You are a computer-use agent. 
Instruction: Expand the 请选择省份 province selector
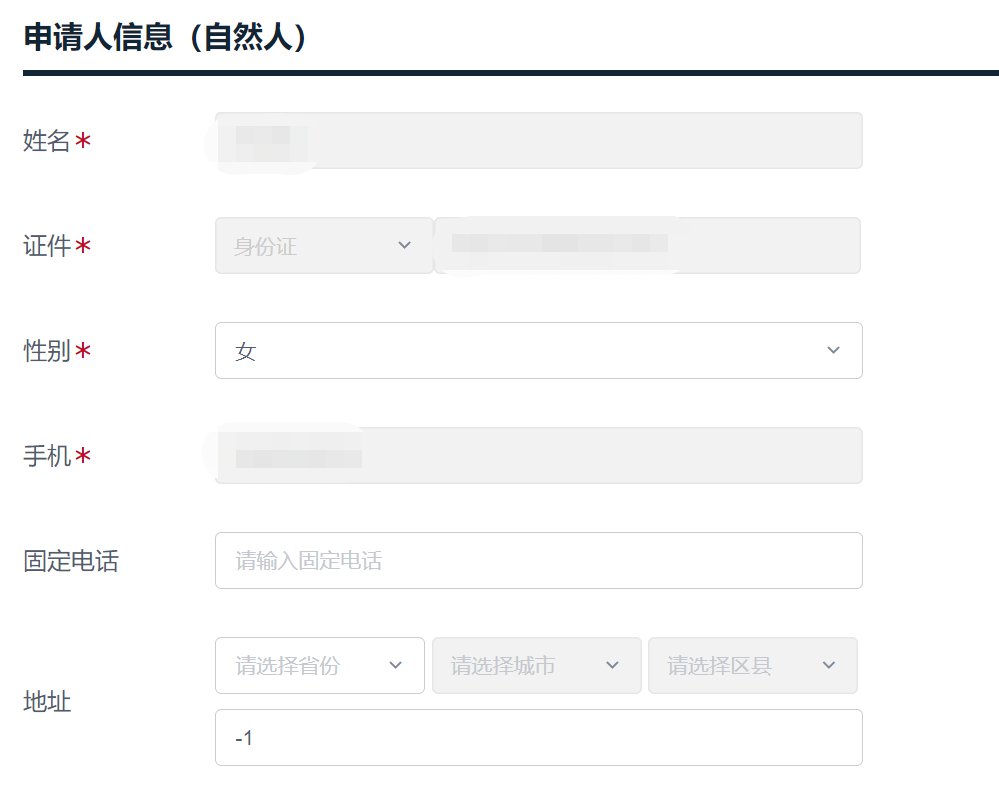coord(319,665)
